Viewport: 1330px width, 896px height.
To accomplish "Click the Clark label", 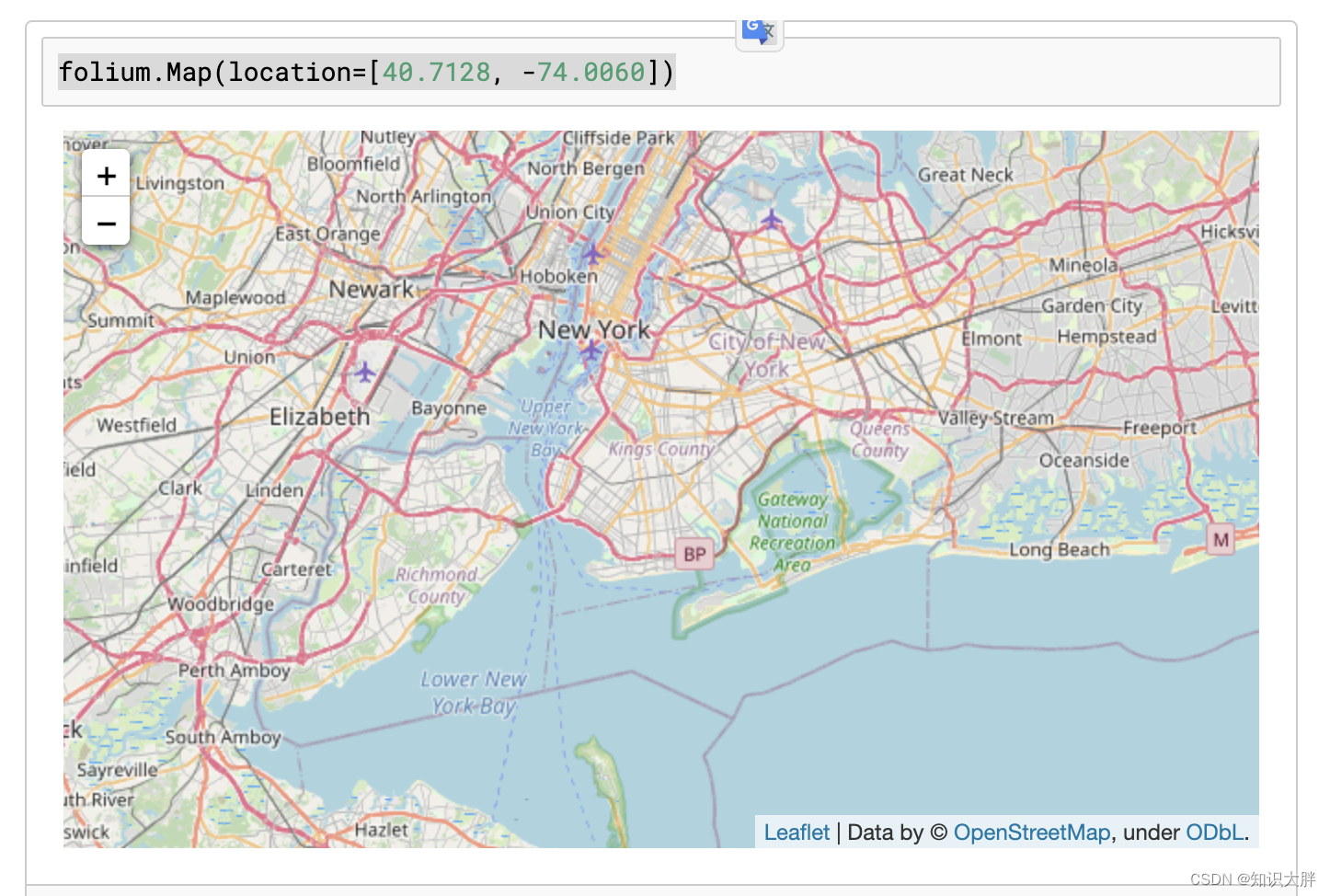I will click(x=180, y=488).
